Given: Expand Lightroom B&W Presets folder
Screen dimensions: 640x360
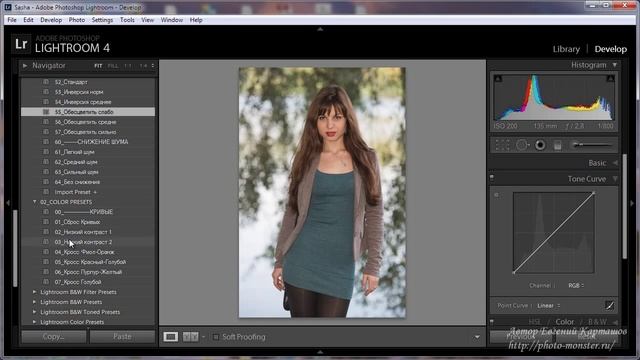Looking at the screenshot, I should tap(35, 302).
